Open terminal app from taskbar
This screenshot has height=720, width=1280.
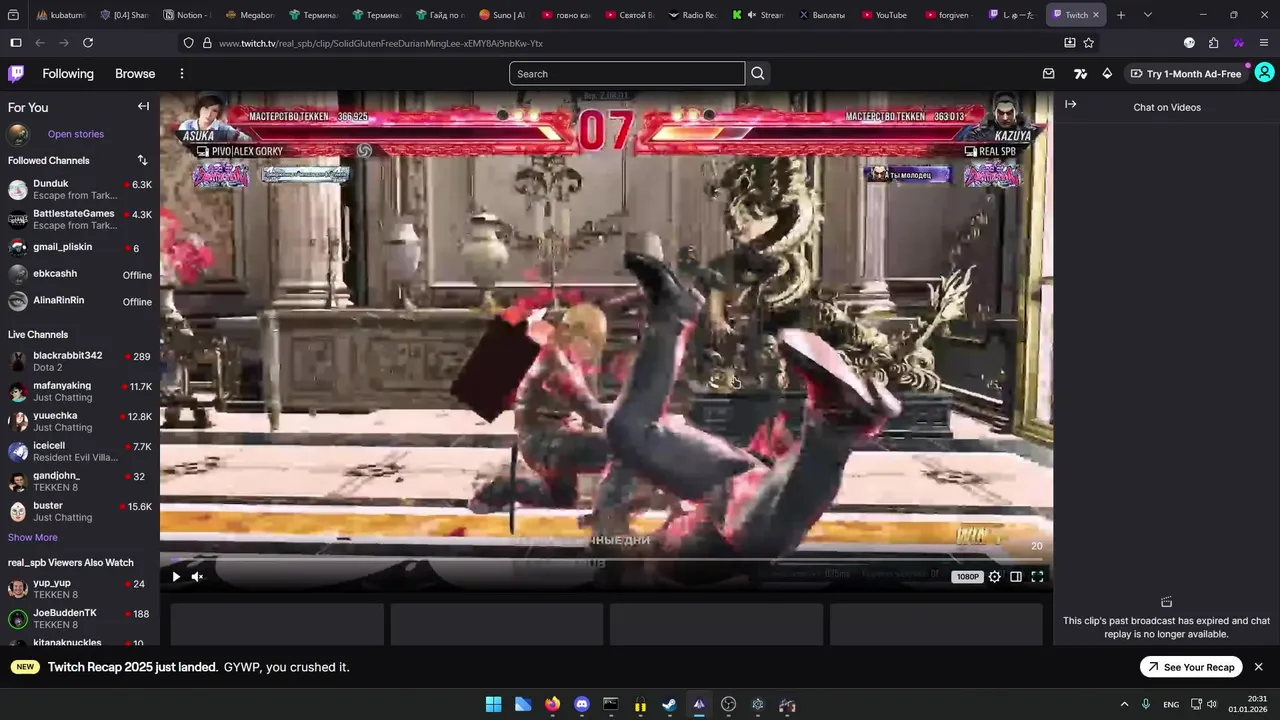click(x=611, y=704)
